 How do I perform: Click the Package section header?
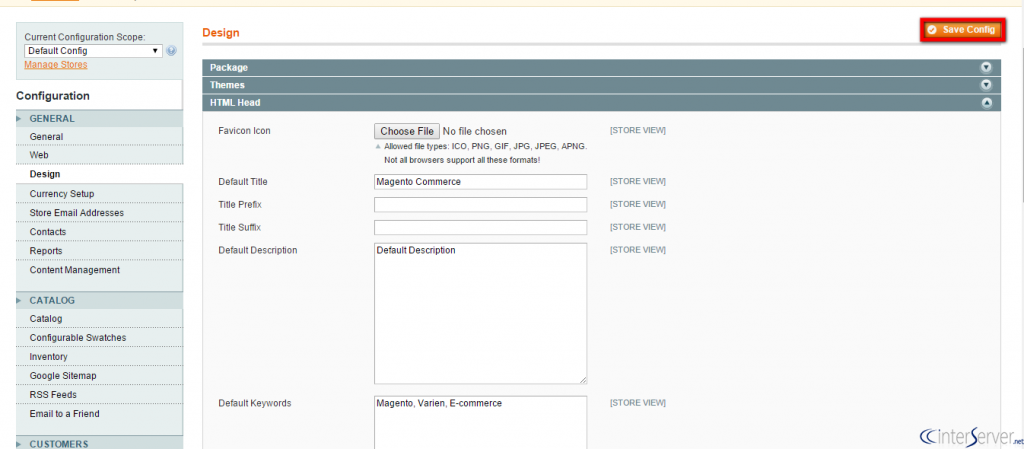601,67
